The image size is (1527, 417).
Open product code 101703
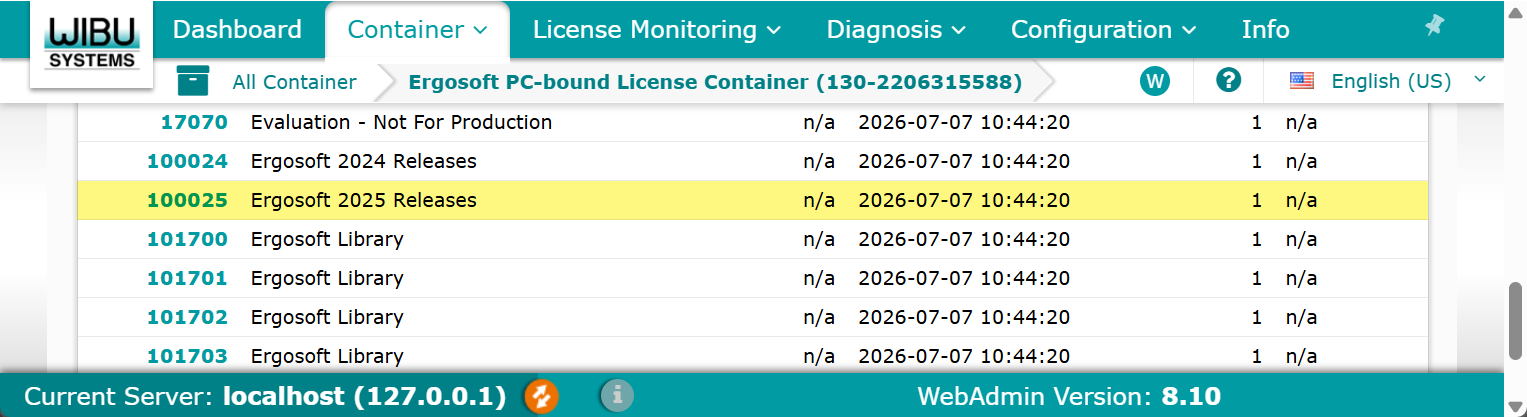coord(187,356)
